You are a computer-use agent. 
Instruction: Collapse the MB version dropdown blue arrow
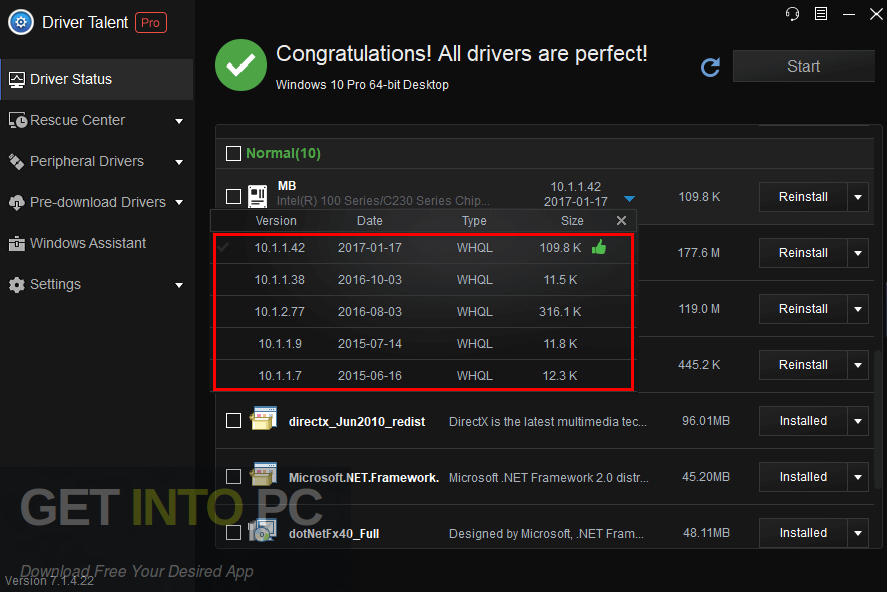click(629, 199)
